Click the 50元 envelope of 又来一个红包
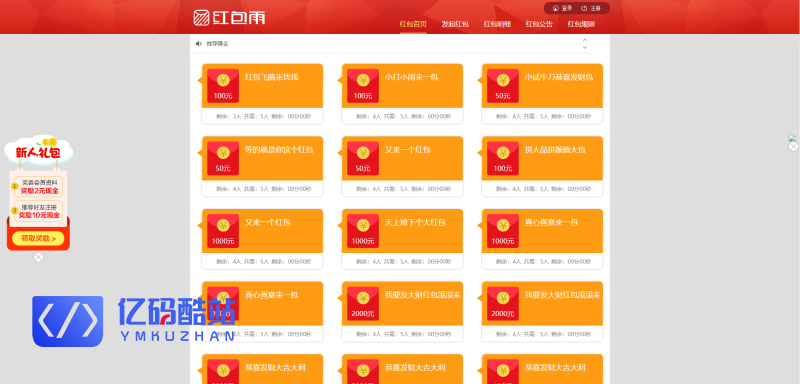 coord(363,159)
